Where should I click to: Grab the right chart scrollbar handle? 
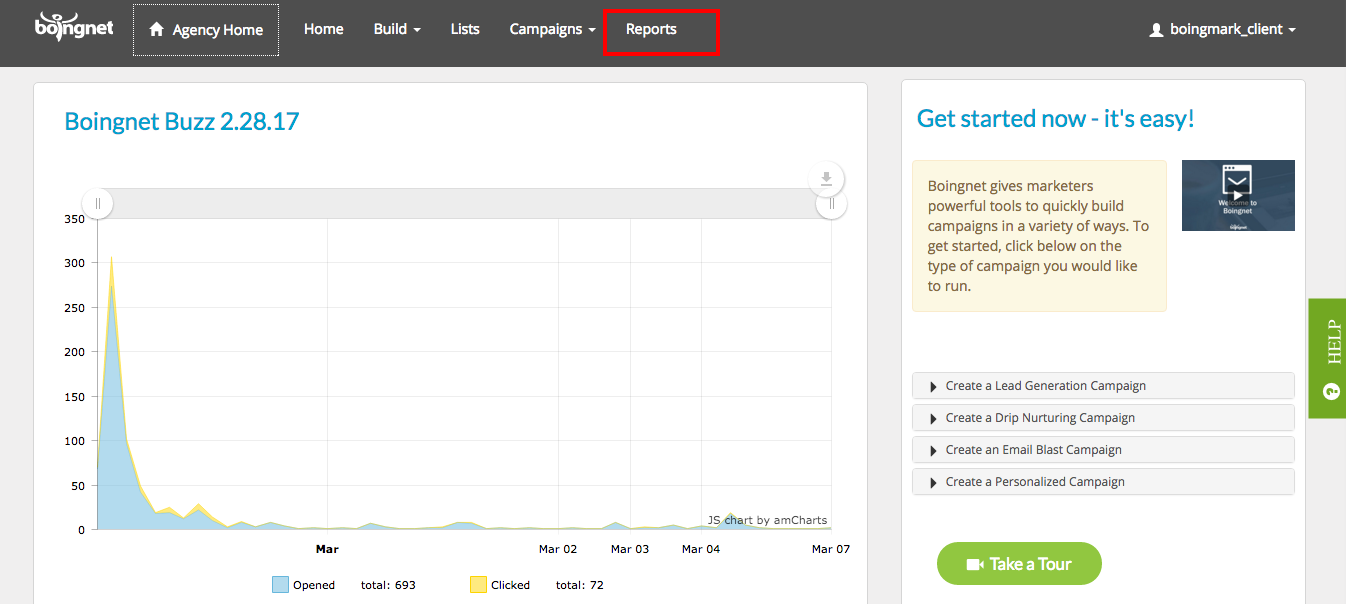coord(831,204)
